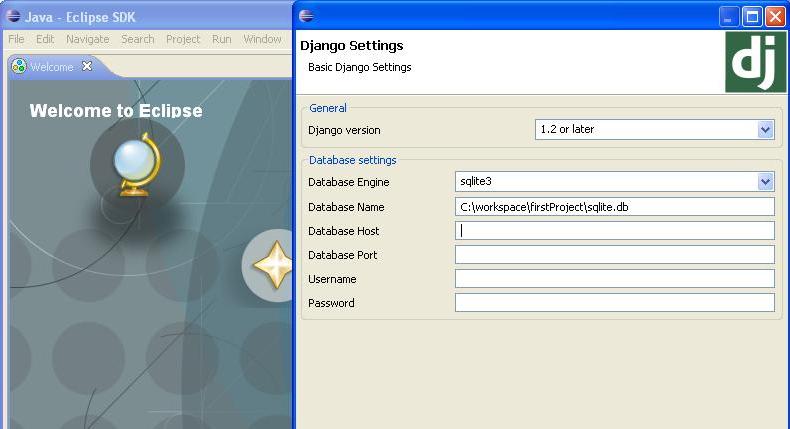Click the Eclipse icon in Django Settings title bar
790x429 pixels.
click(306, 16)
